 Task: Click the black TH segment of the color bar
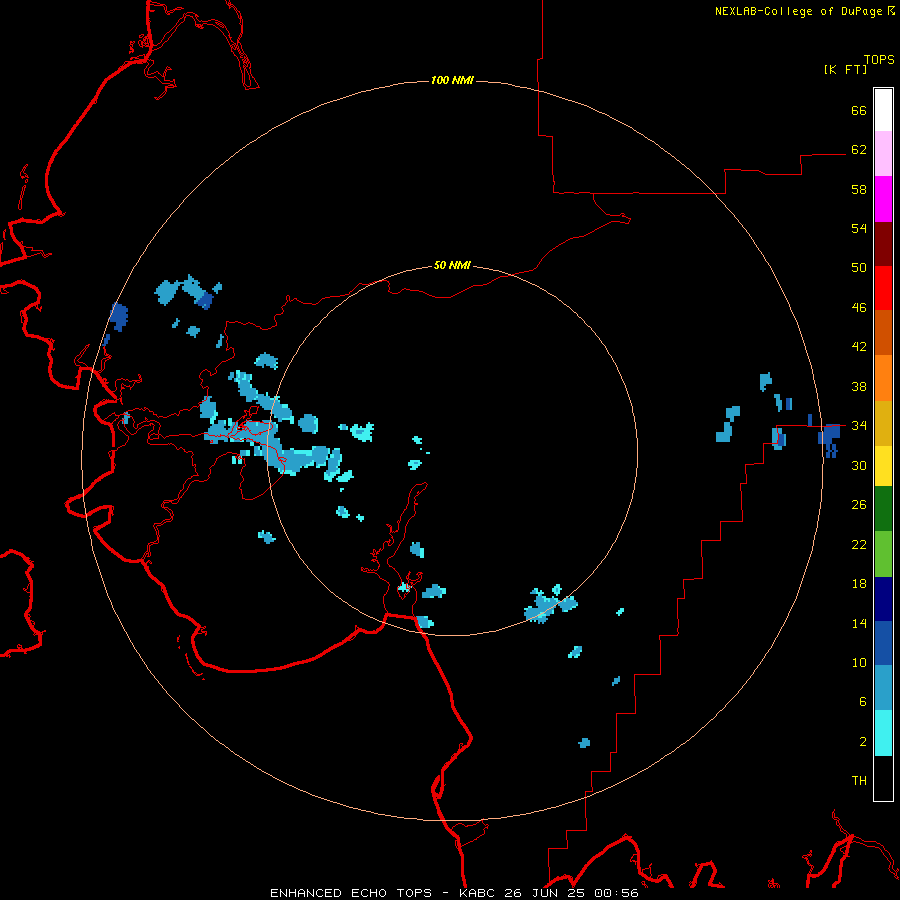[883, 778]
